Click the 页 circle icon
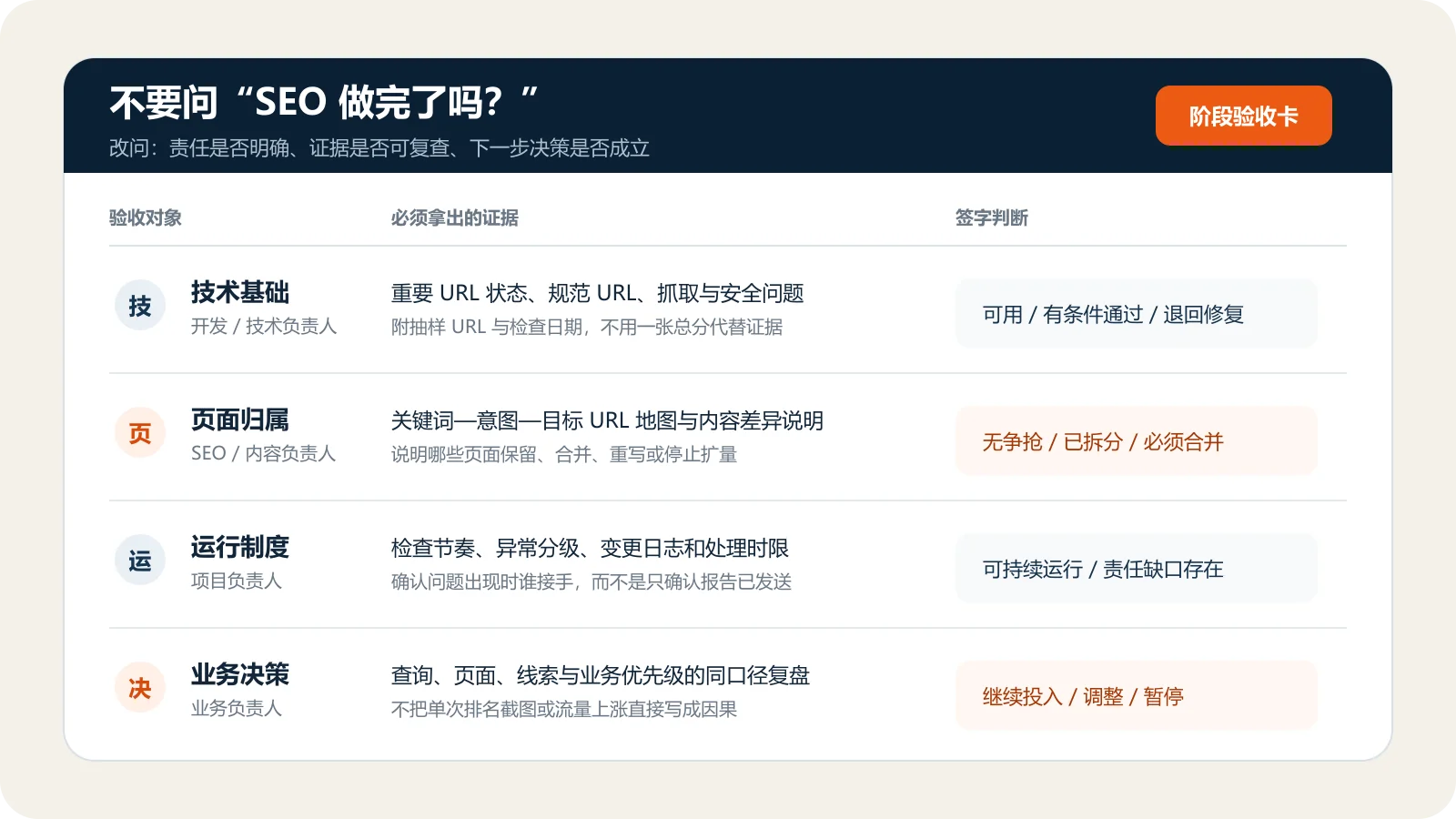1456x819 pixels. tap(140, 433)
